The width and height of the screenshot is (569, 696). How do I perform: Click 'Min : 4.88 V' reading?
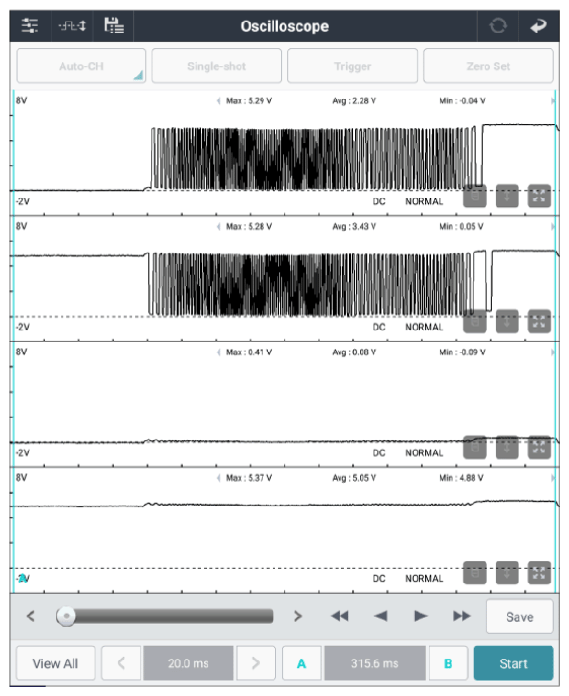click(461, 478)
